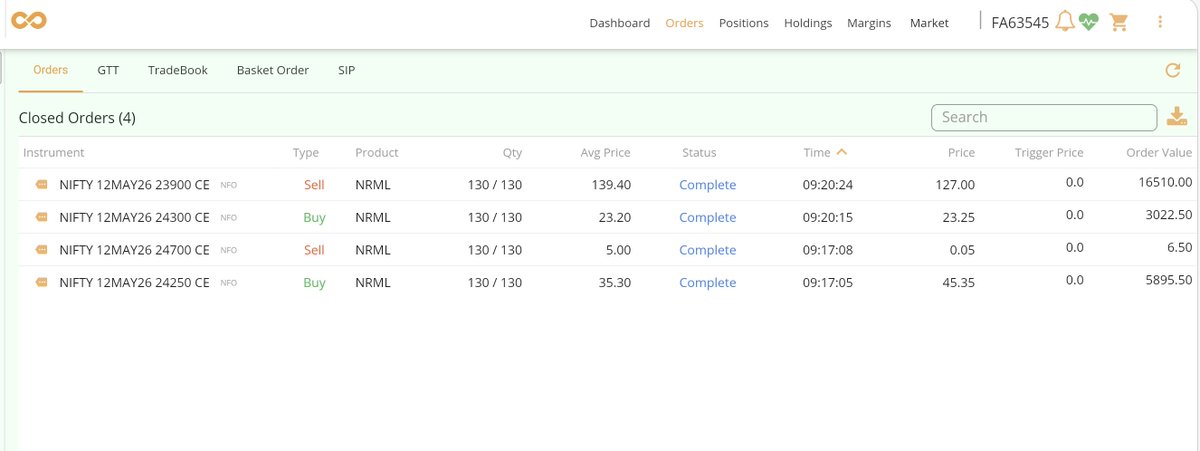Click the NFO label on 24700 CE row
Viewport: 1200px width, 451px height.
228,250
